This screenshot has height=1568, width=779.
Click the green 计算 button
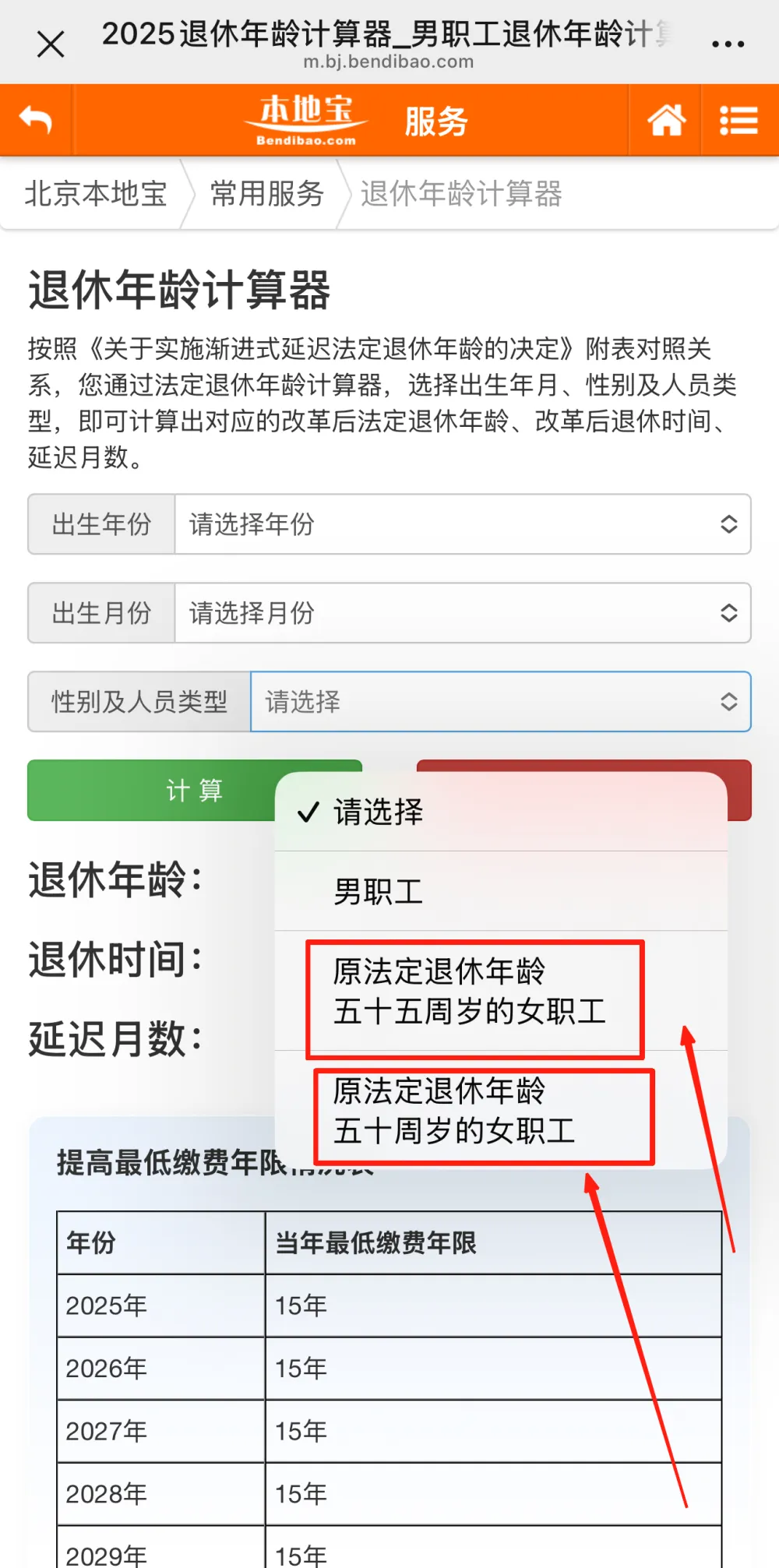click(195, 790)
